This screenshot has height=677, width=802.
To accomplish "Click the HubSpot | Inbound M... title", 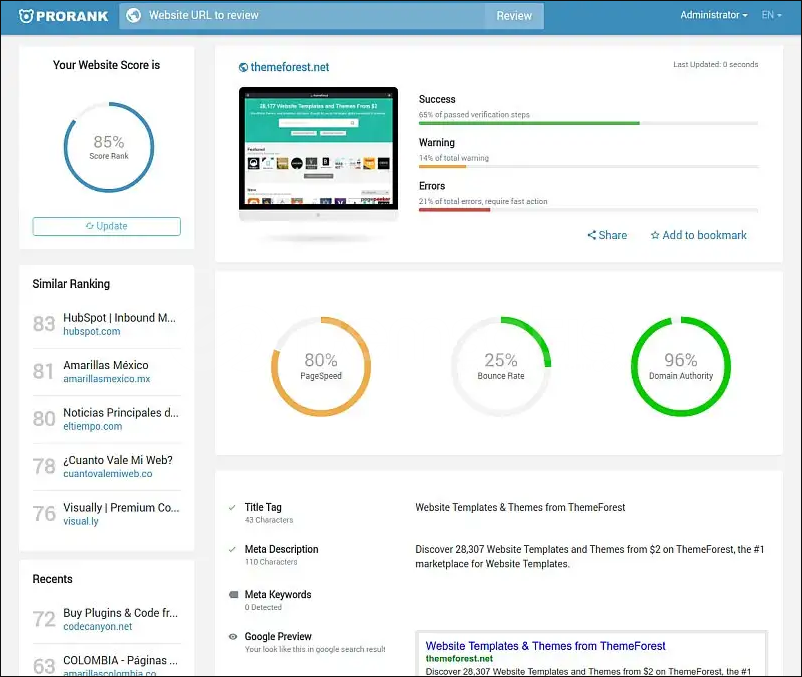I will [x=119, y=318].
